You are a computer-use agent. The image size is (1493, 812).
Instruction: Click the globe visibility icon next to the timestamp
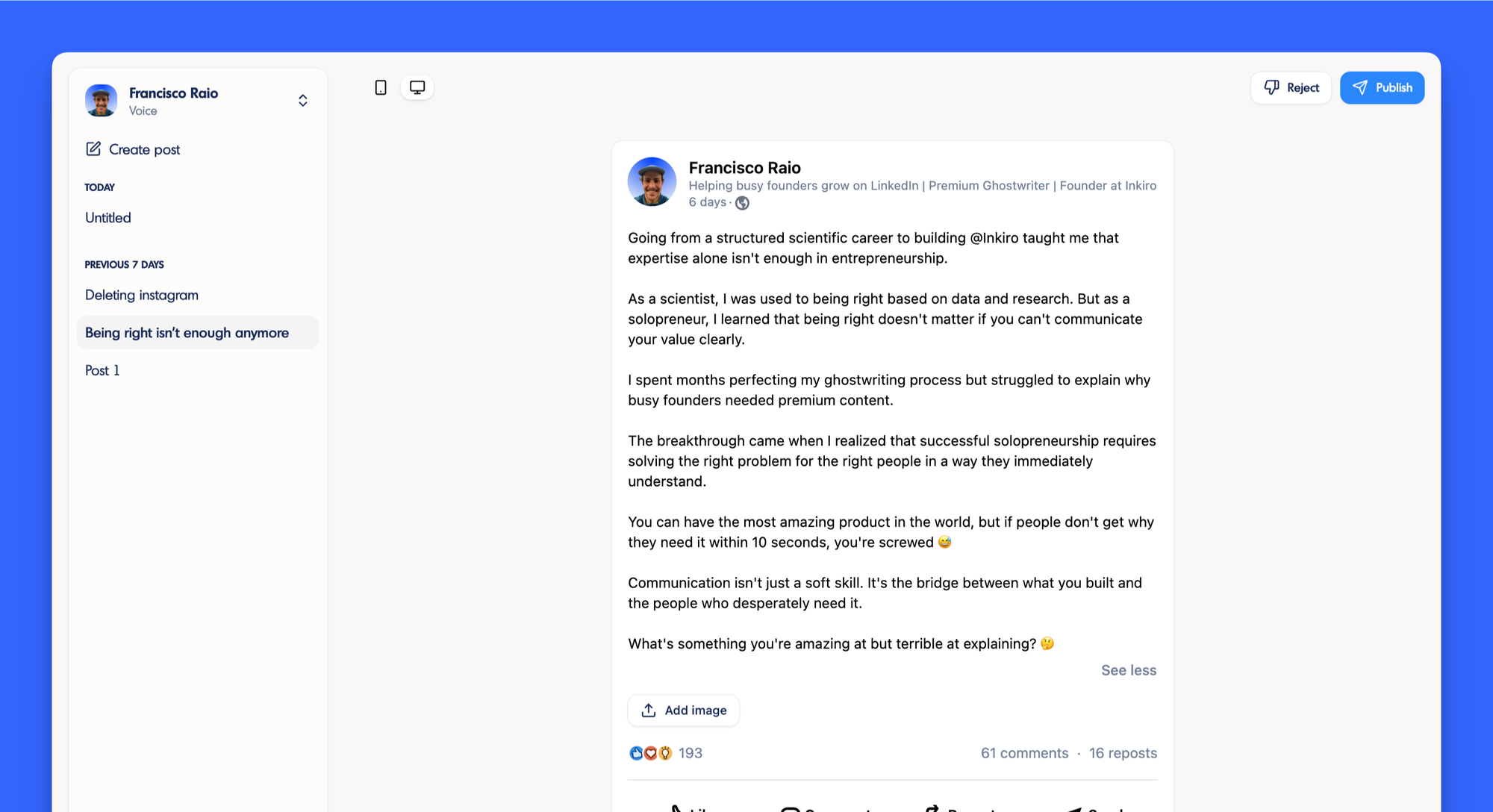click(x=741, y=202)
